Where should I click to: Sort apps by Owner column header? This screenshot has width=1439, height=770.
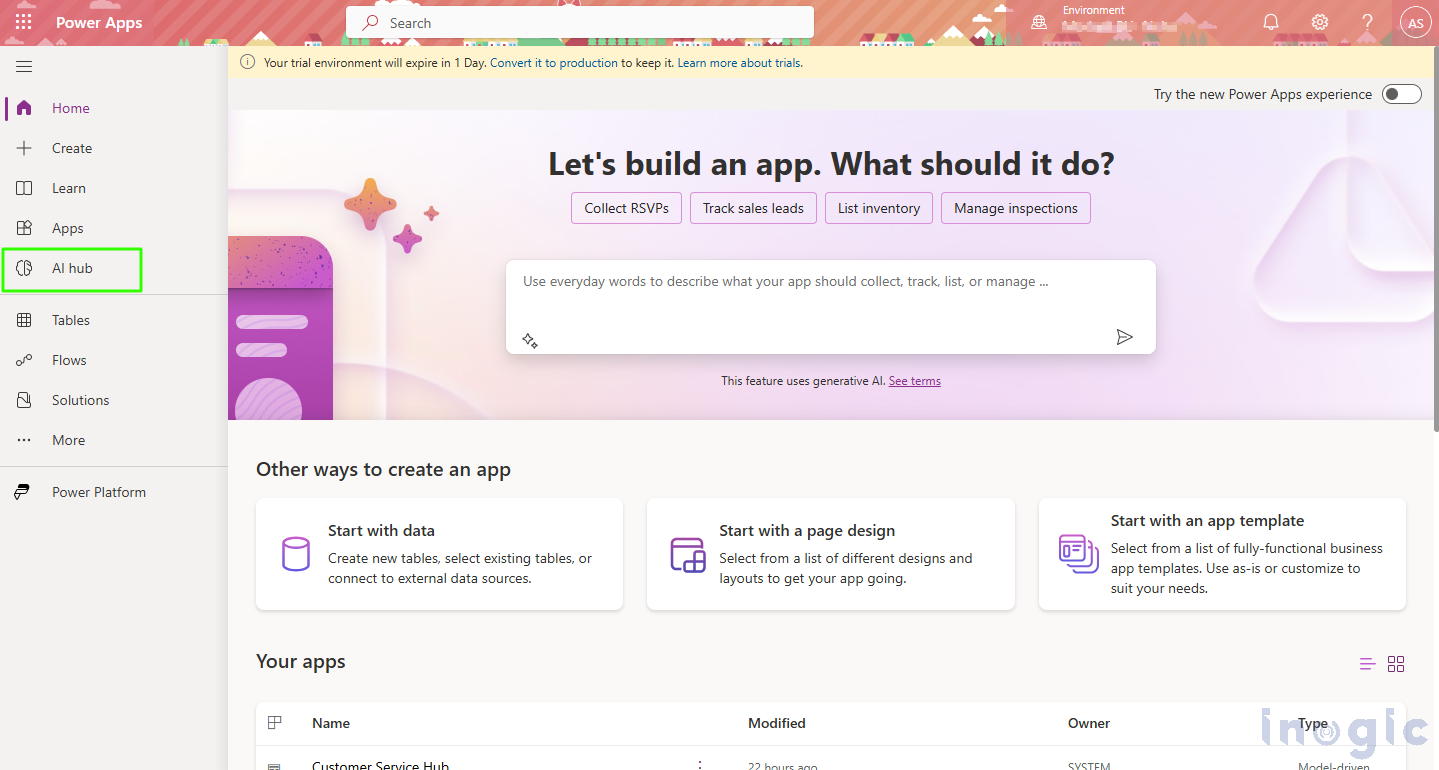pos(1089,723)
